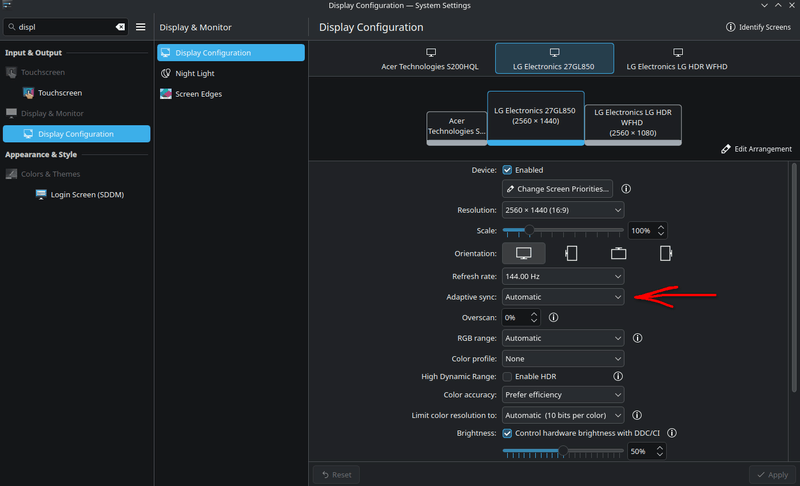The height and width of the screenshot is (486, 800).
Task: Click the Identify Screens info icon
Action: tap(731, 27)
